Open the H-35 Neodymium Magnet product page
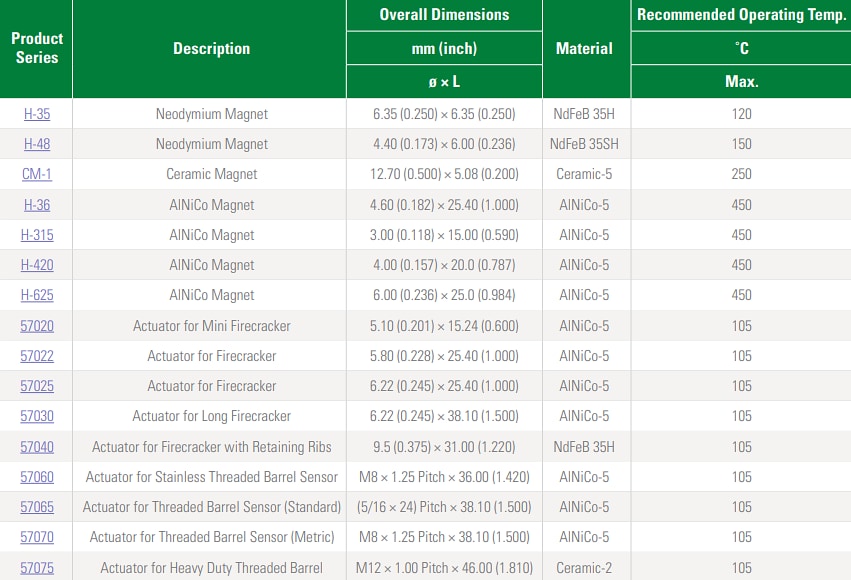The width and height of the screenshot is (851, 580). (36, 114)
